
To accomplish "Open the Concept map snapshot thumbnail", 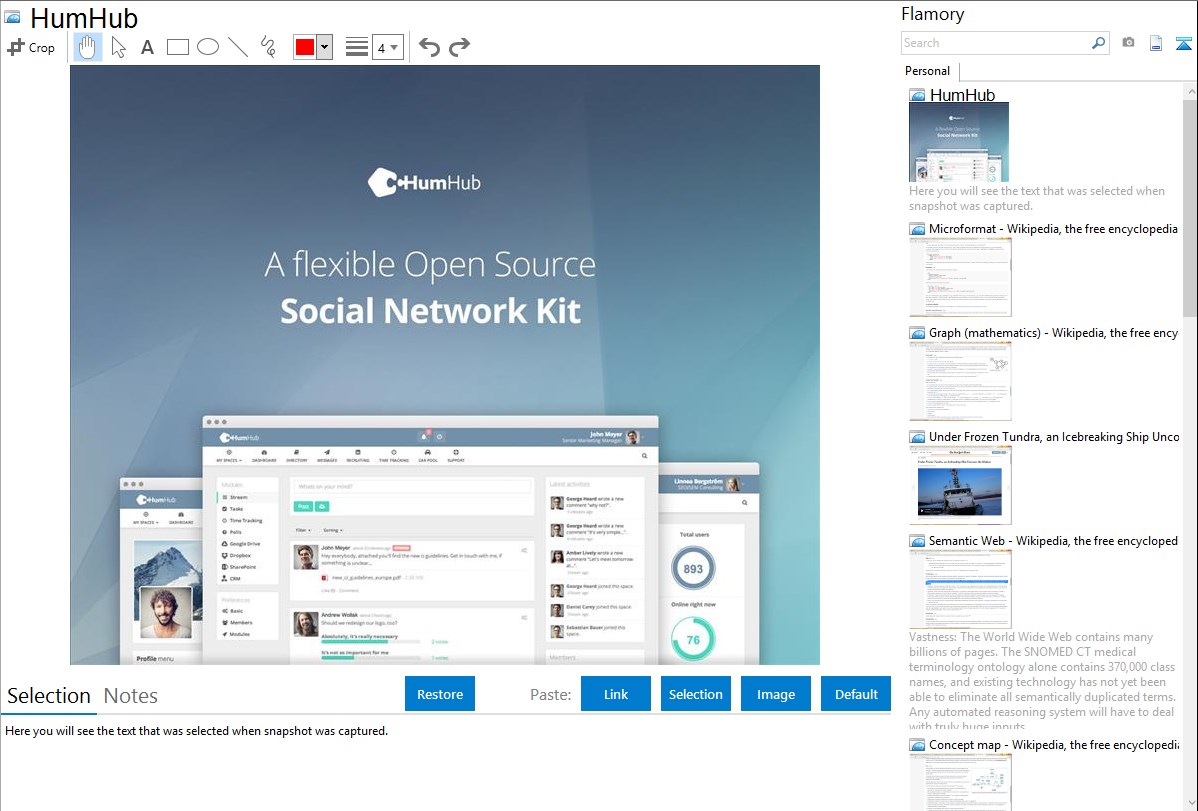I will pos(960,782).
